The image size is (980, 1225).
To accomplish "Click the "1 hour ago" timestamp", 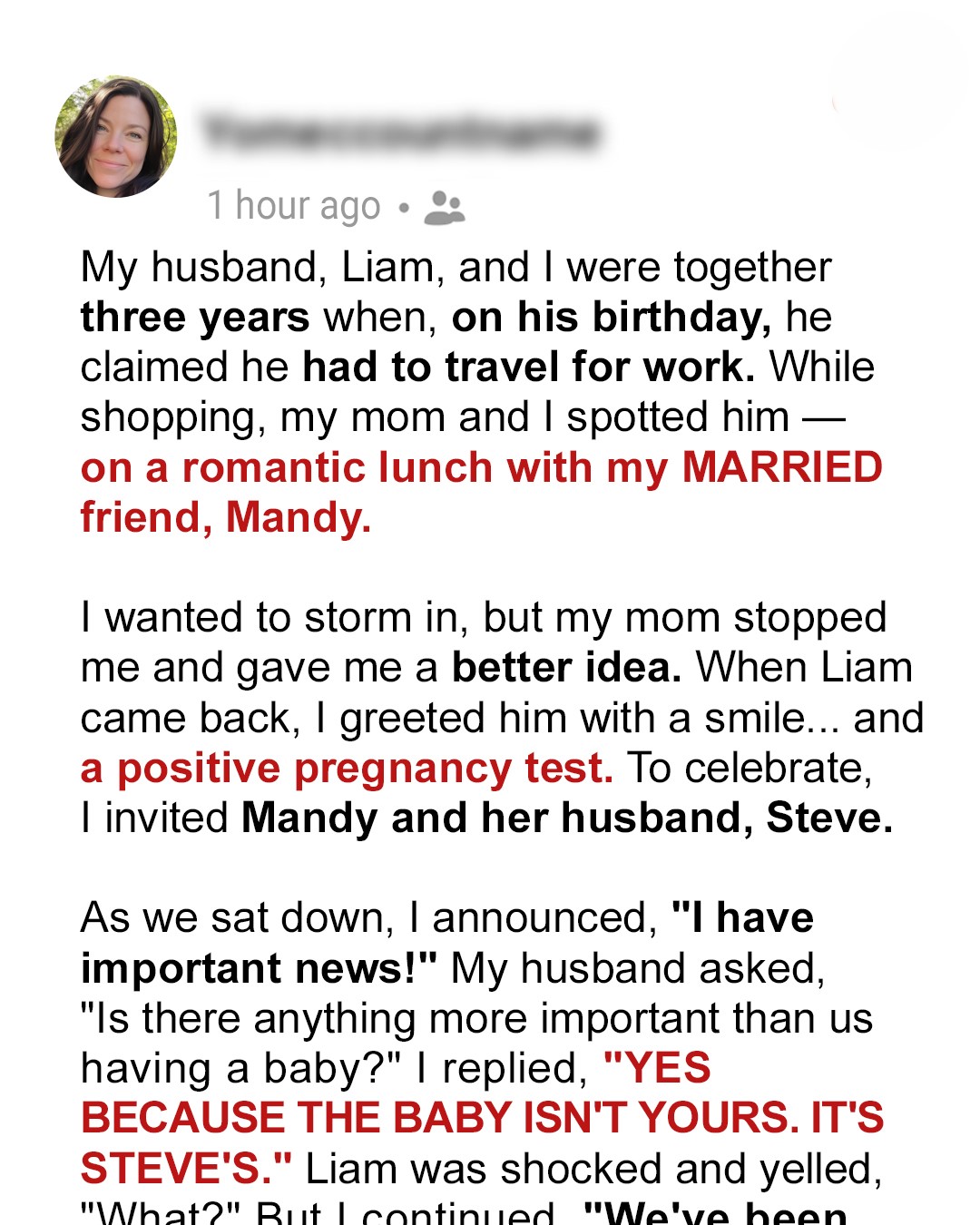I will pos(294,206).
